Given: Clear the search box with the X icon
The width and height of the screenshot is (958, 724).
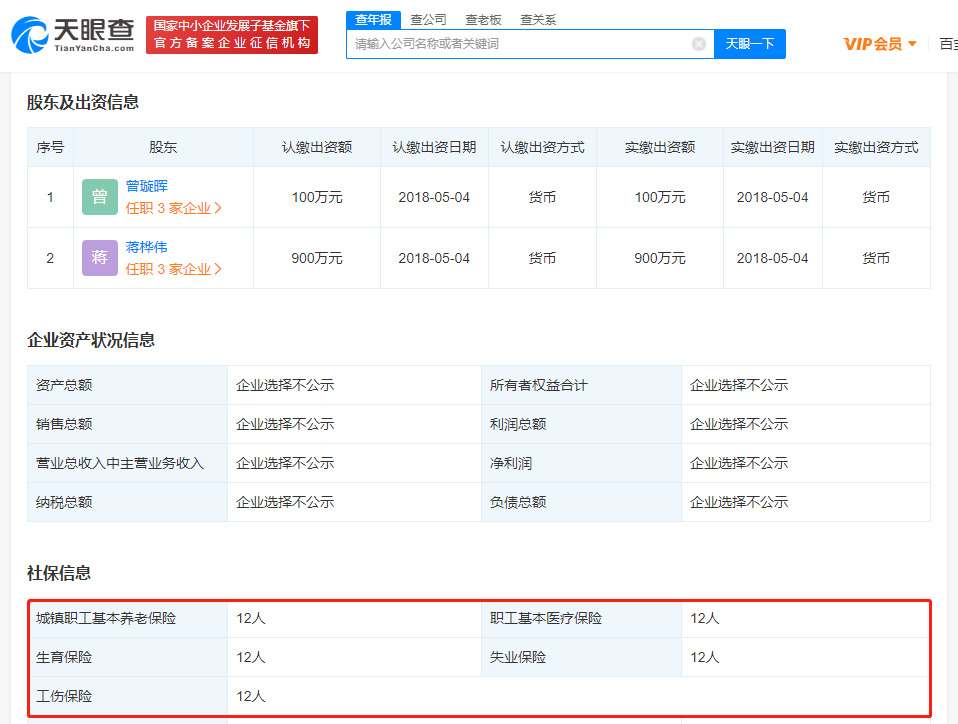Looking at the screenshot, I should [x=698, y=44].
